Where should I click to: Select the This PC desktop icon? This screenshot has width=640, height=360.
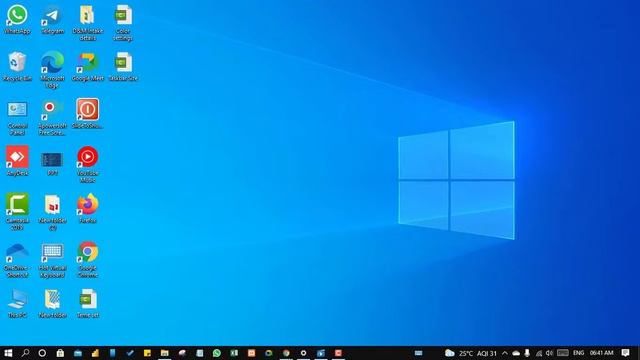click(x=17, y=304)
